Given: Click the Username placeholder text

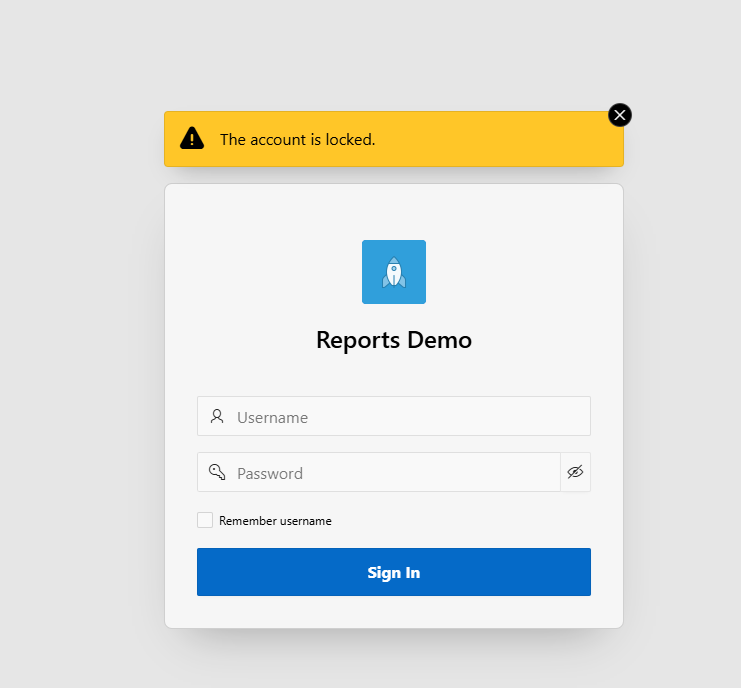Looking at the screenshot, I should (272, 417).
